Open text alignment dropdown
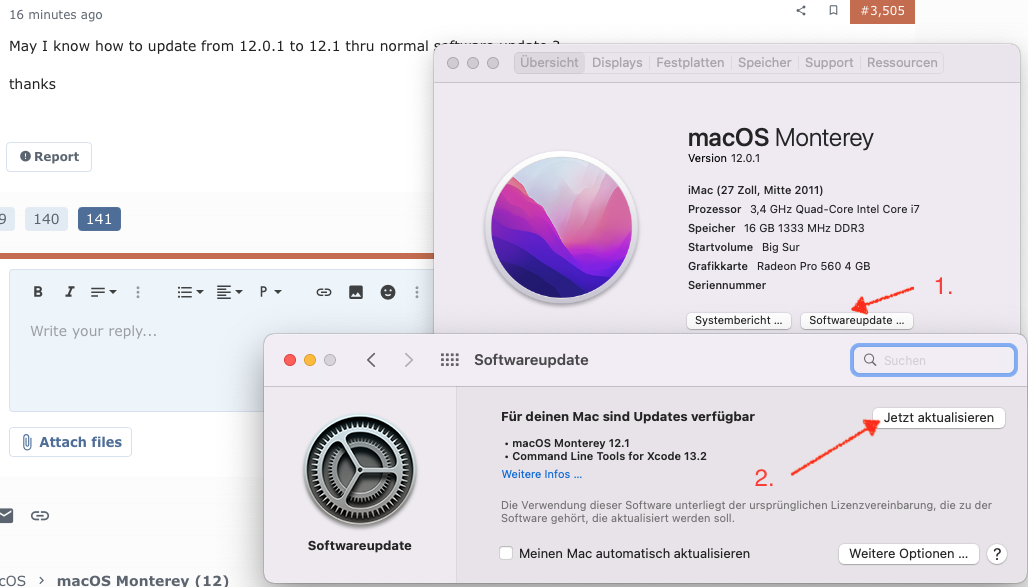 [x=229, y=292]
